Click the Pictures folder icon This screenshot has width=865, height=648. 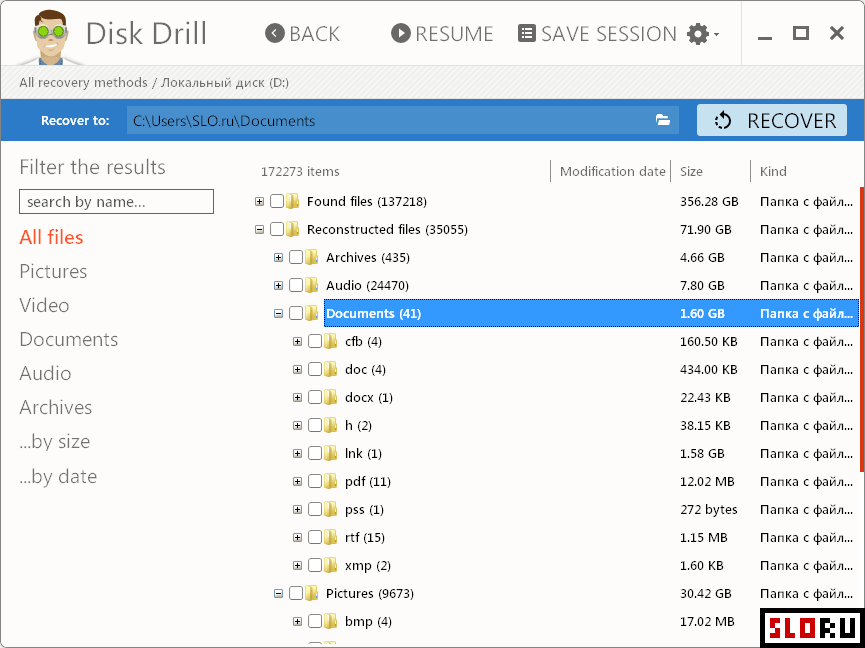(x=312, y=593)
